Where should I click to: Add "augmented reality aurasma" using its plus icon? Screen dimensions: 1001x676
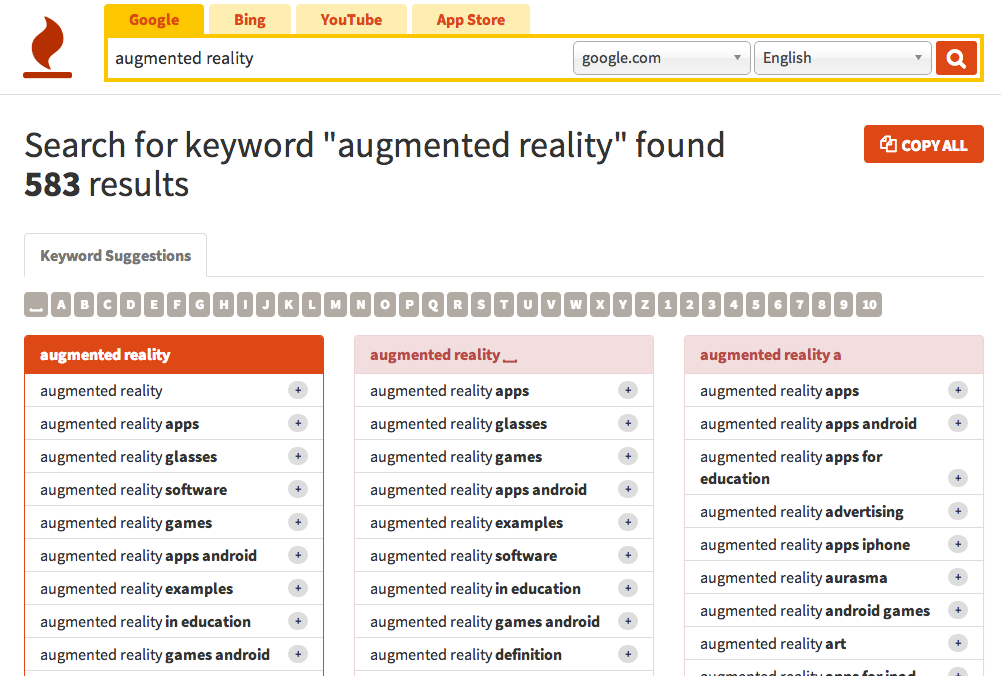point(958,577)
